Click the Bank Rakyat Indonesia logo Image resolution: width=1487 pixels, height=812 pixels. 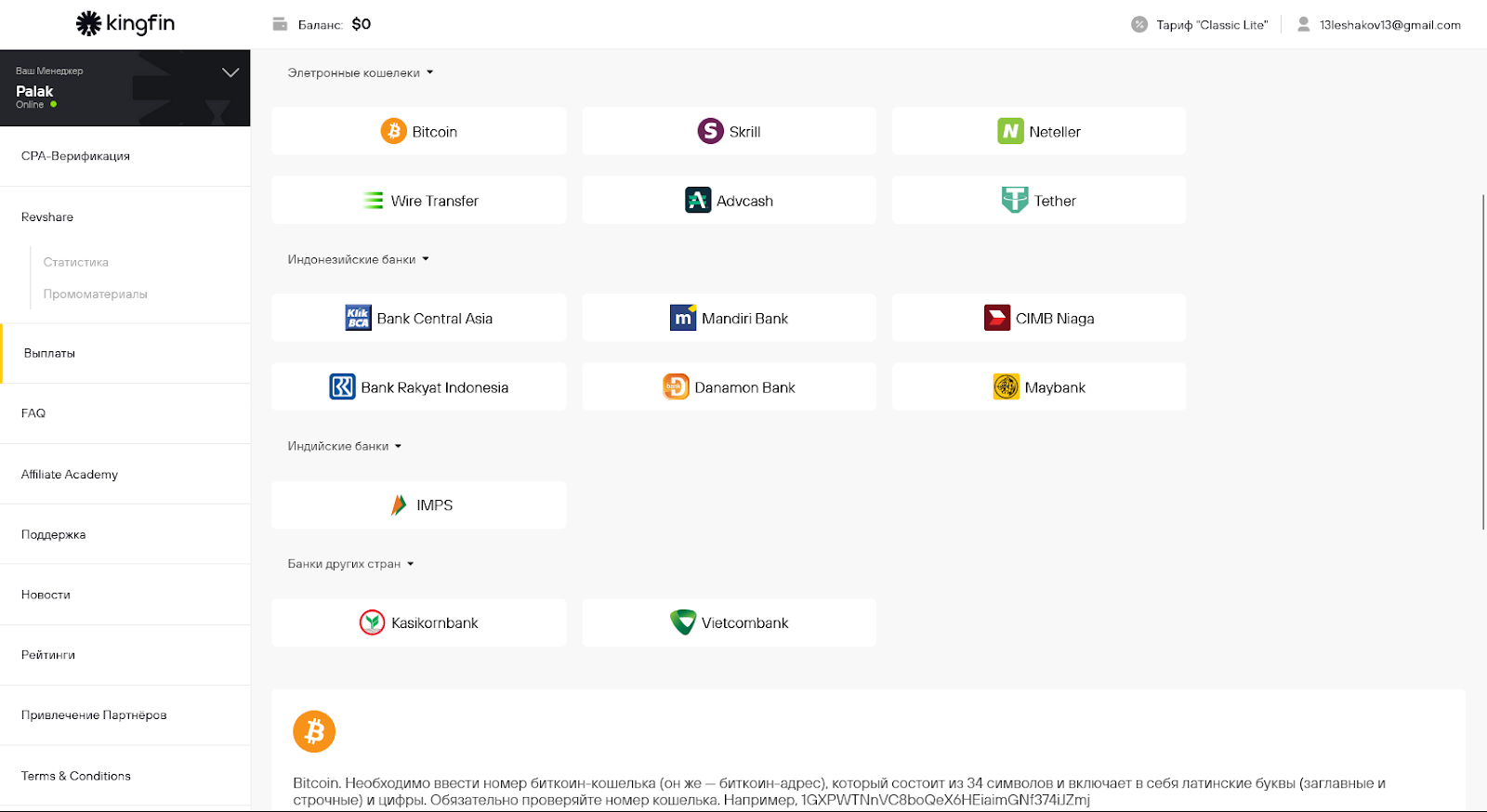[342, 386]
